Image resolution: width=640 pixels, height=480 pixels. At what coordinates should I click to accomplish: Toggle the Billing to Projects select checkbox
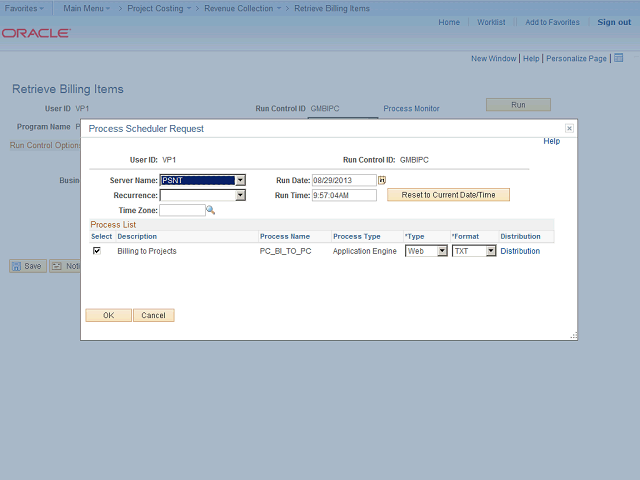tap(97, 251)
